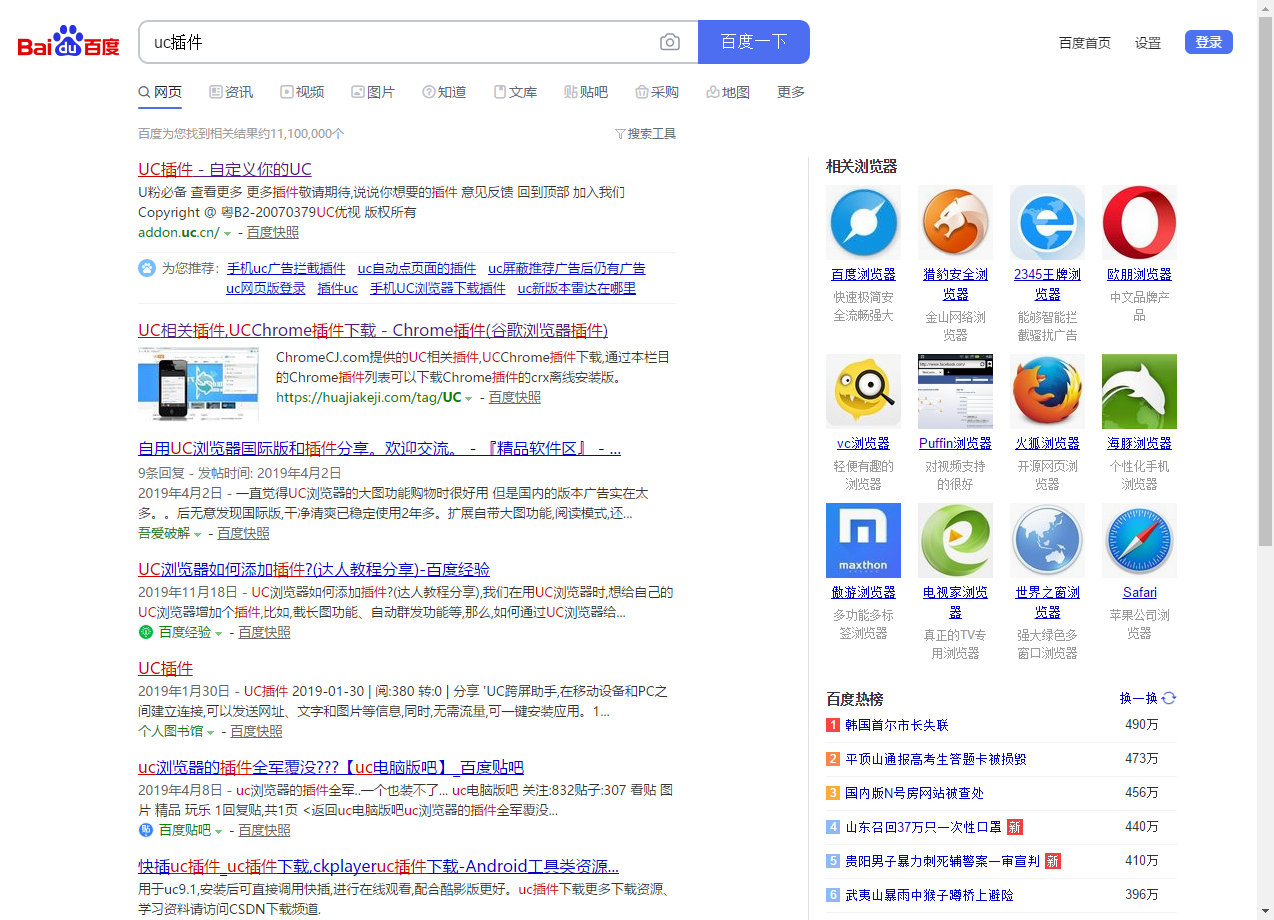The height and width of the screenshot is (920, 1274).
Task: Open hot topic 国内版N号房网站被查处
Action: point(915,793)
